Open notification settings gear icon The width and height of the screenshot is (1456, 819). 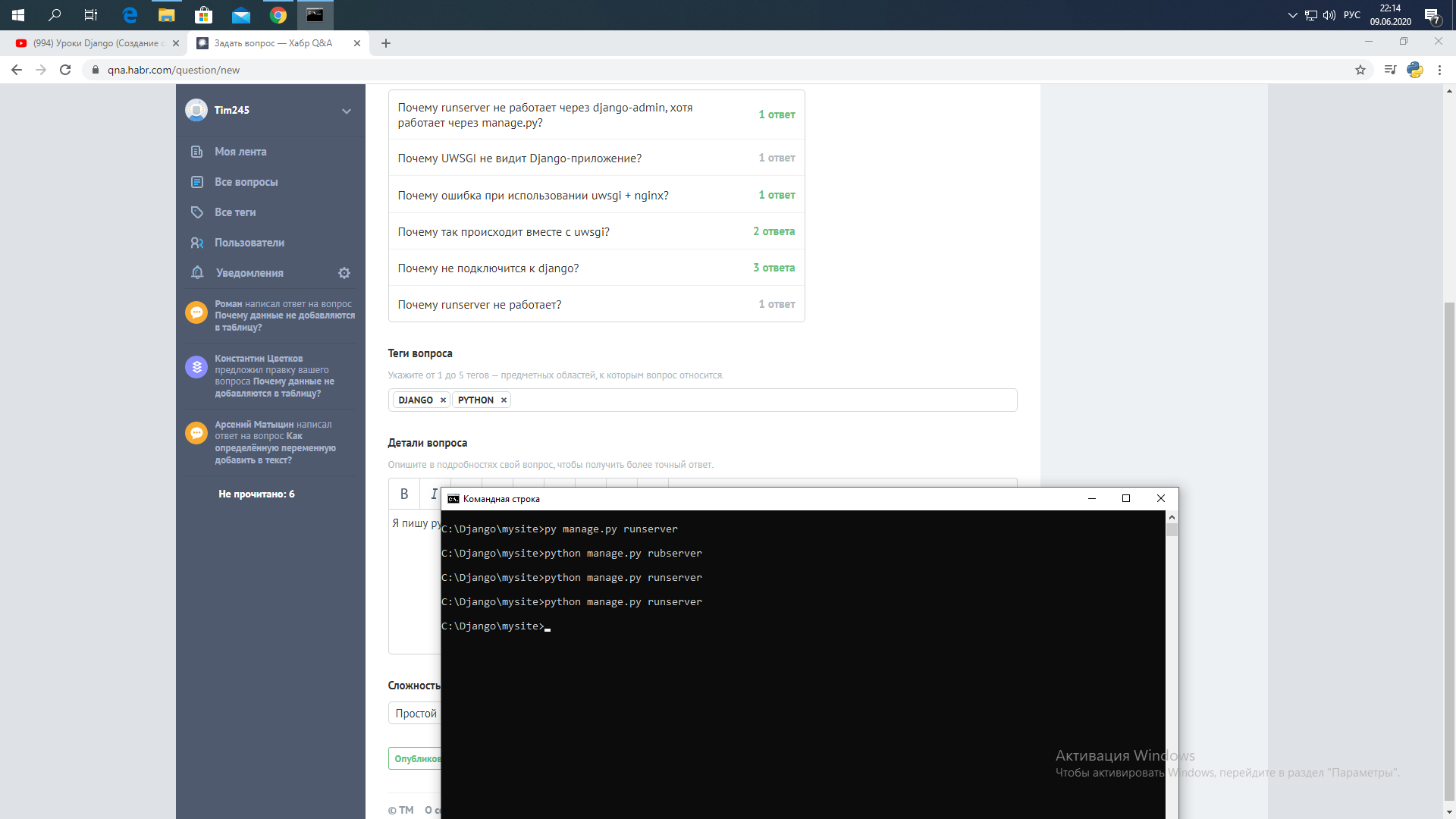344,273
